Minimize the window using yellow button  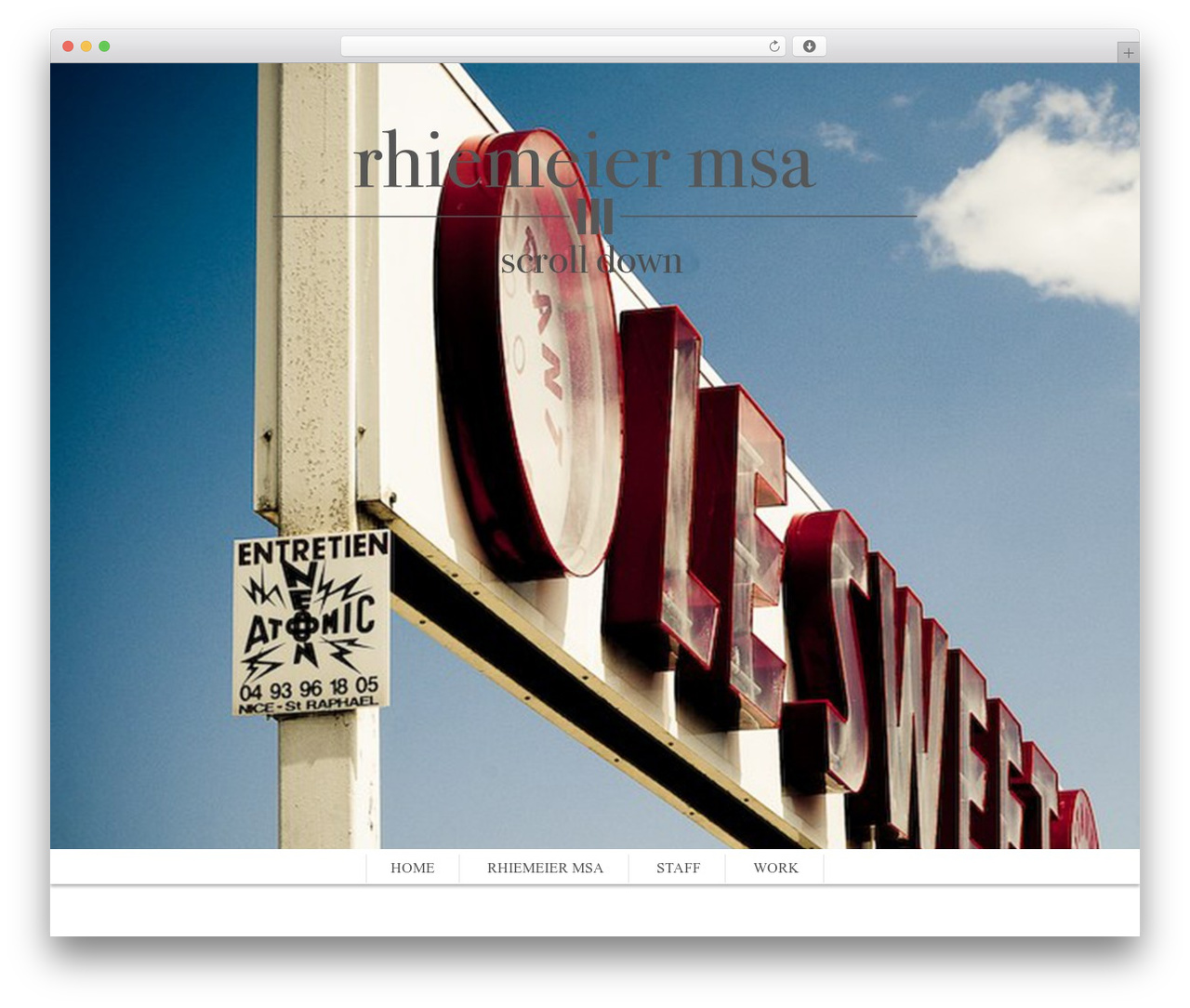point(86,46)
